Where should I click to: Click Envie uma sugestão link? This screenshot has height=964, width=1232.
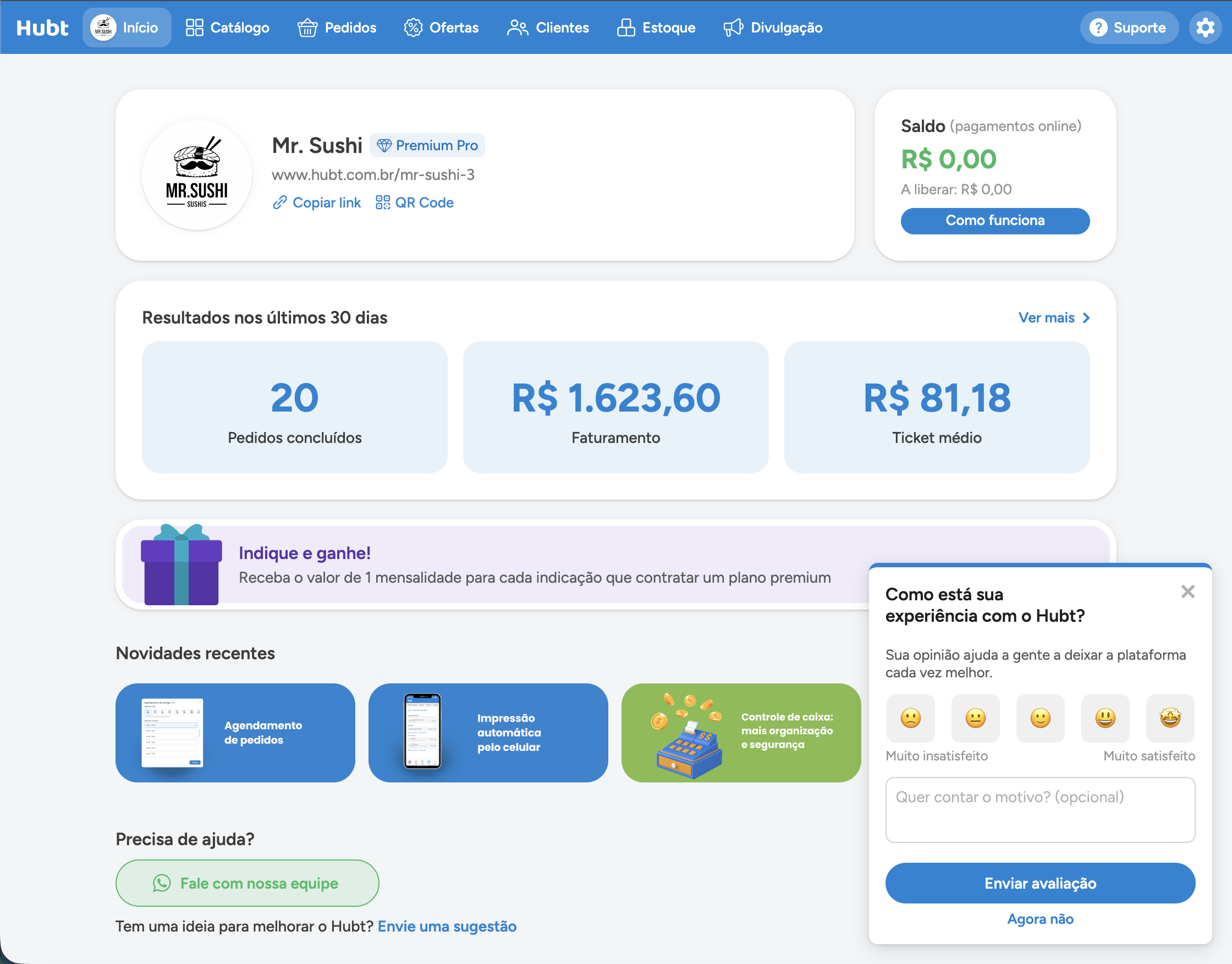(447, 927)
